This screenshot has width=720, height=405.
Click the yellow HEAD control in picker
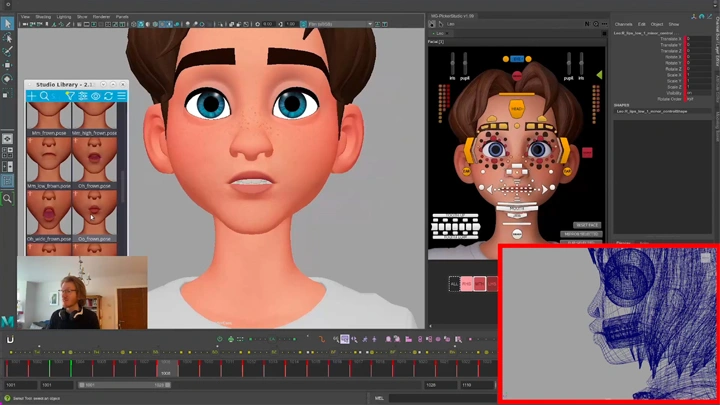tap(517, 108)
